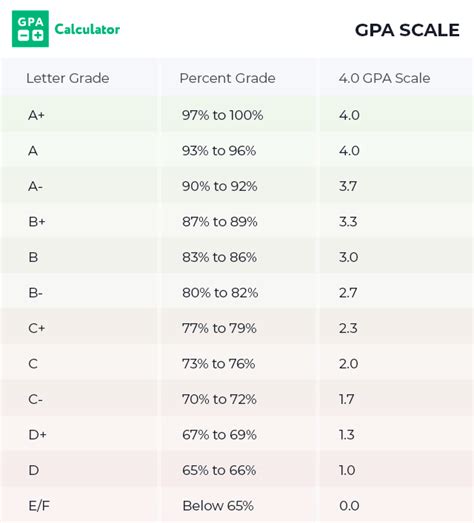The image size is (474, 523).
Task: Select the 4.0 GPA Scale column header
Action: pos(384,78)
